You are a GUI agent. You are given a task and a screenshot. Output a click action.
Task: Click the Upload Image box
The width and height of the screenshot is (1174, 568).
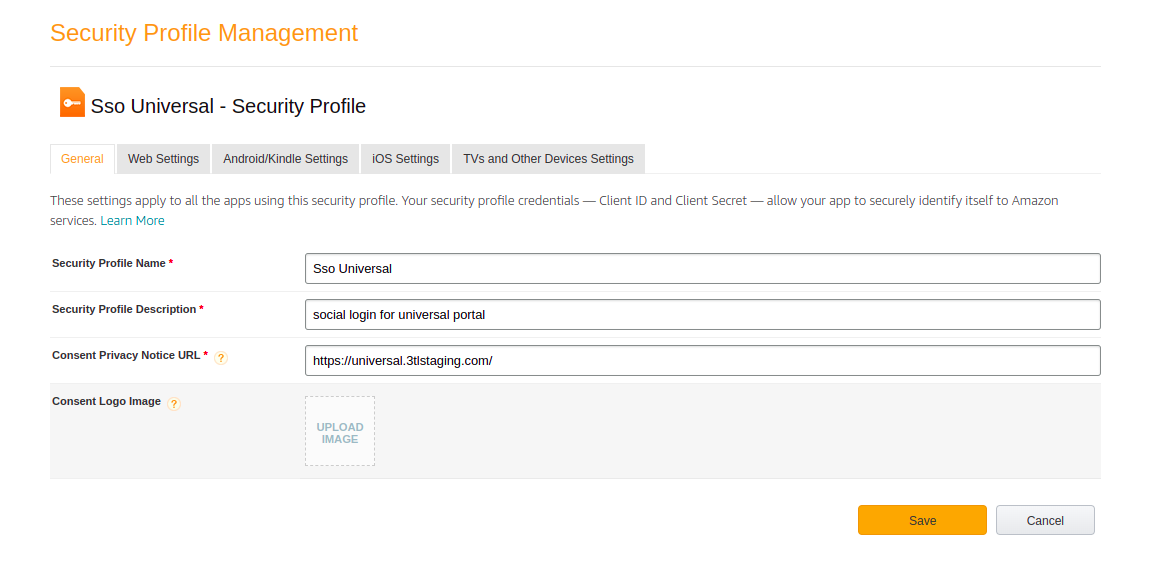pos(340,431)
